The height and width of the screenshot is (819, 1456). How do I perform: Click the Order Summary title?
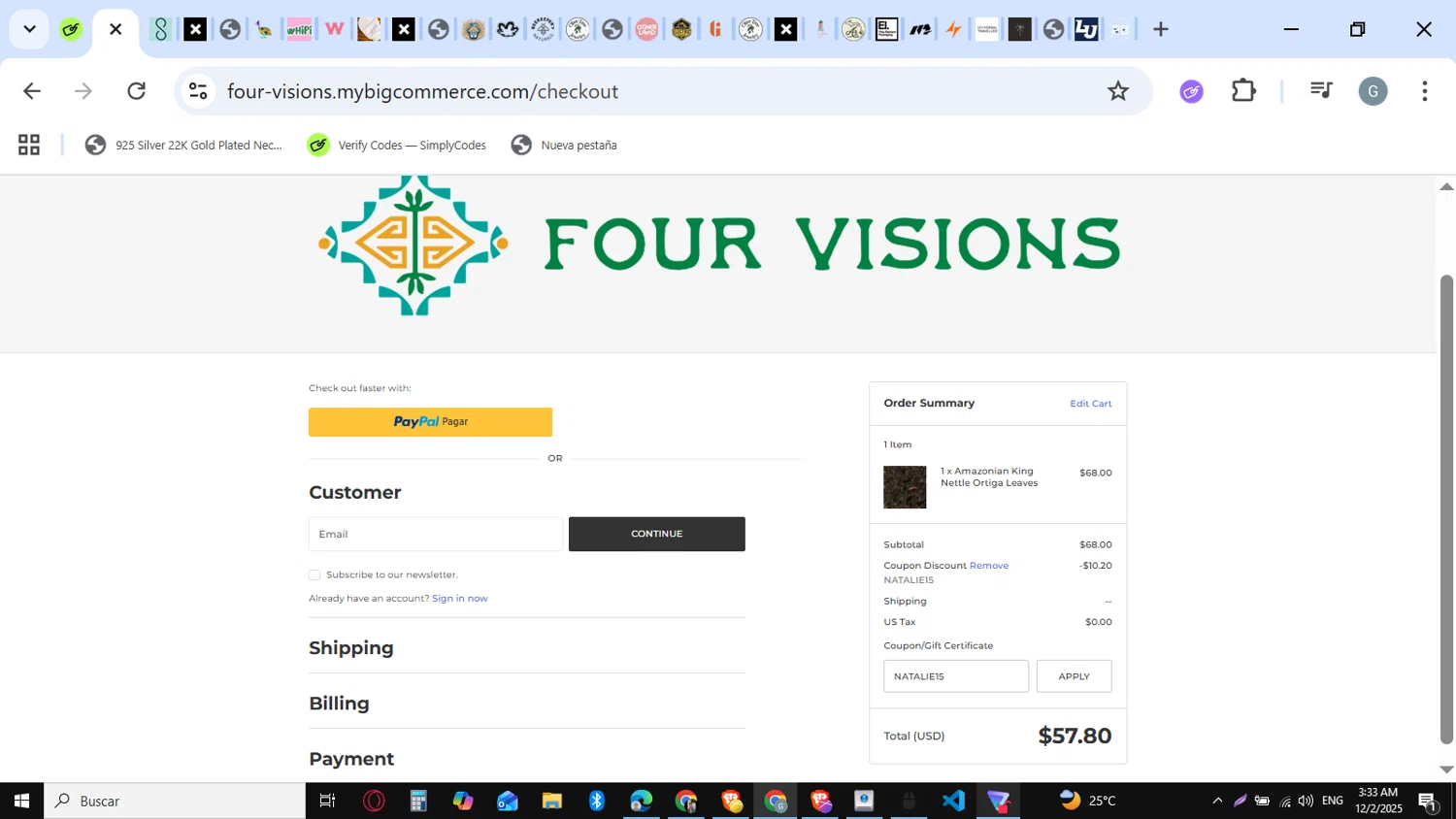[x=929, y=403]
